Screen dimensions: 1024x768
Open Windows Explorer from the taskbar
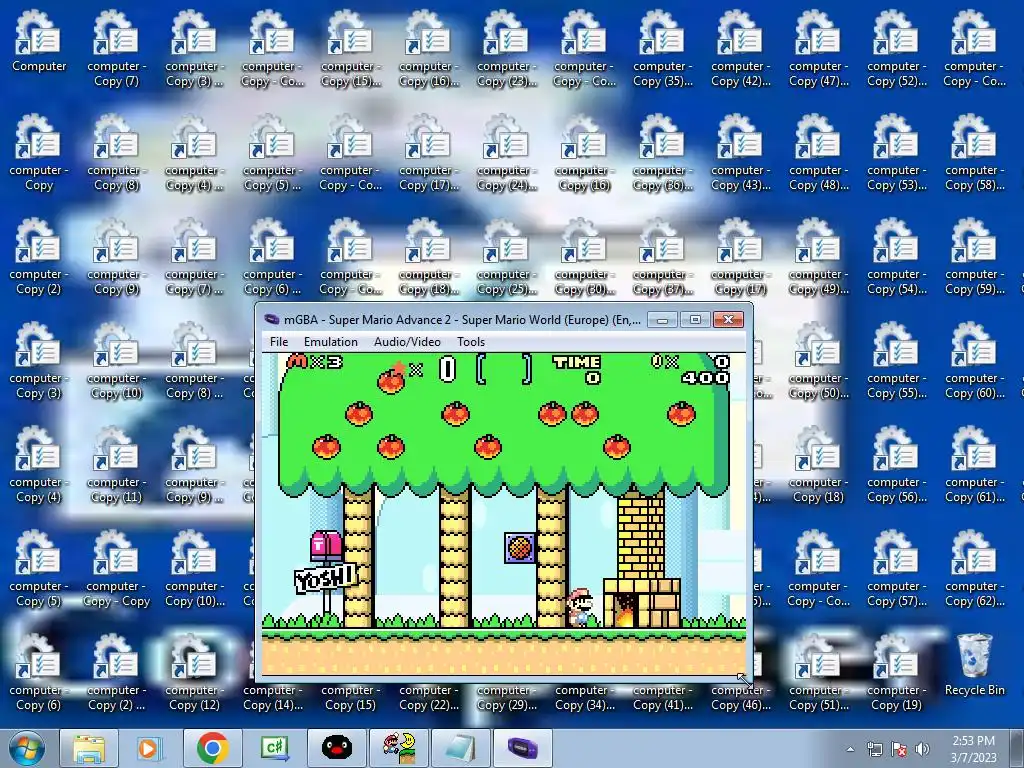pyautogui.click(x=89, y=748)
